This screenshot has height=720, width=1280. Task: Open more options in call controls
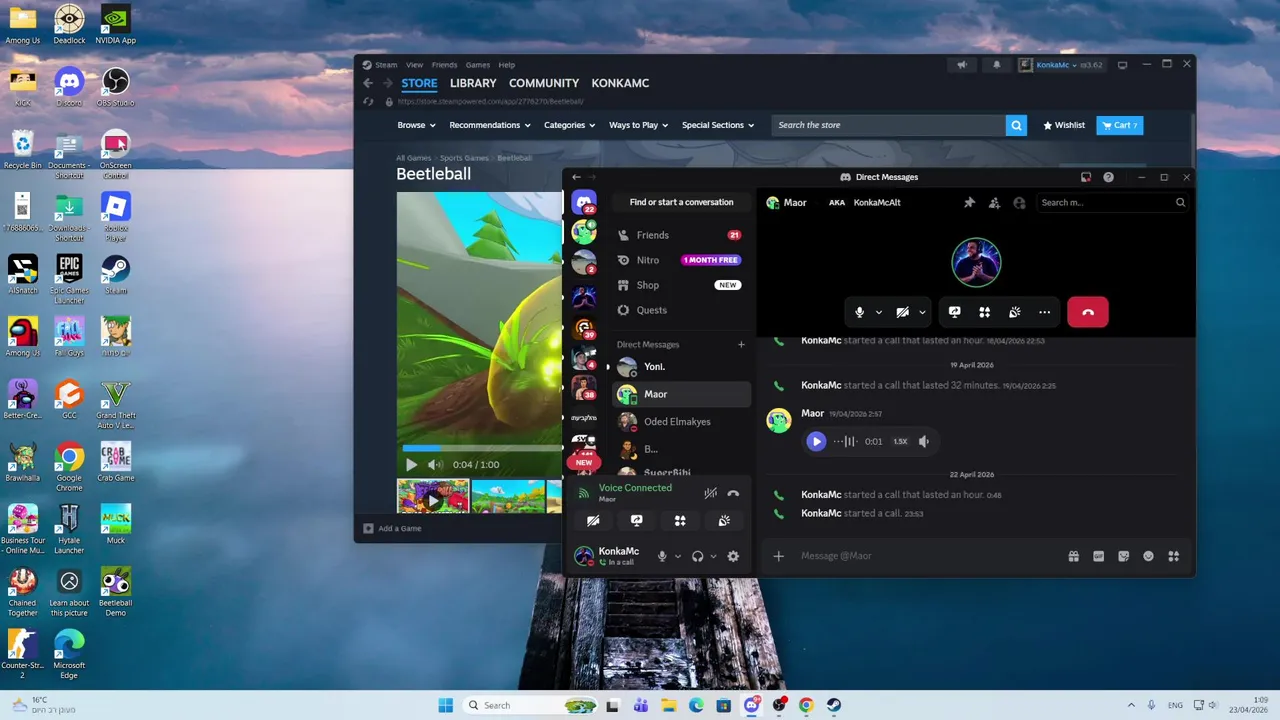pos(1044,312)
